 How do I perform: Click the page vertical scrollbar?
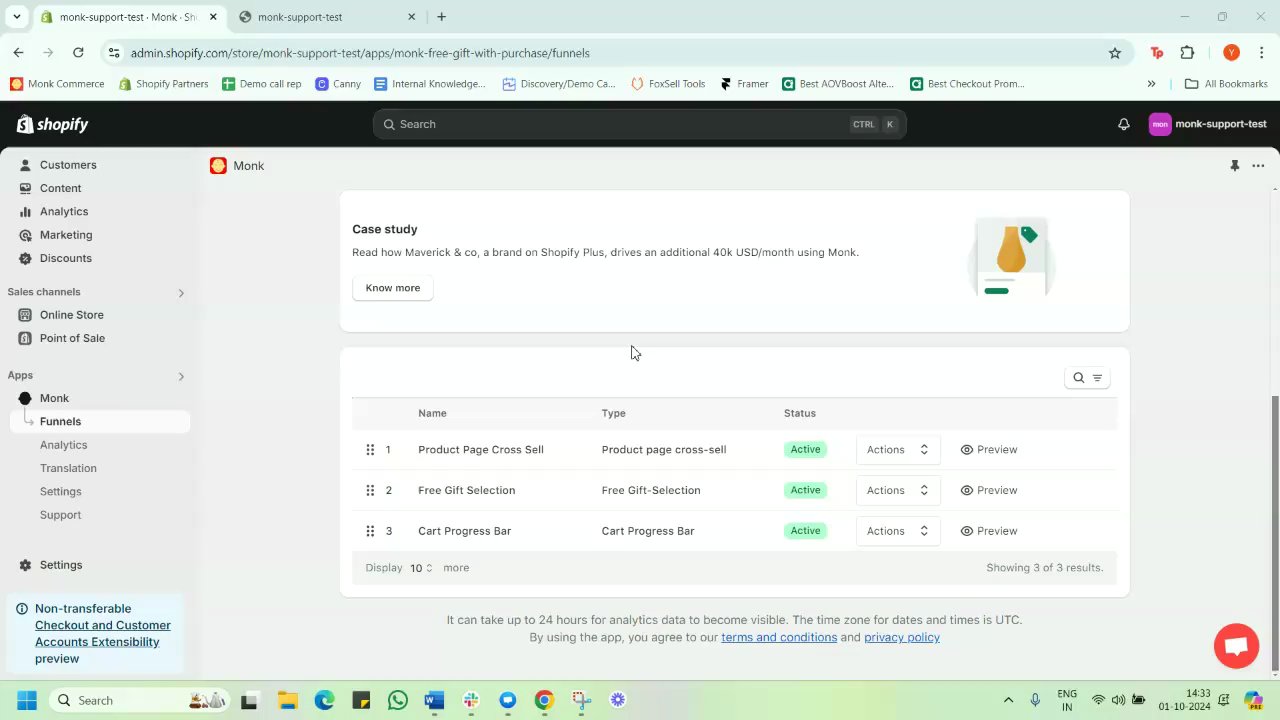point(1274,535)
